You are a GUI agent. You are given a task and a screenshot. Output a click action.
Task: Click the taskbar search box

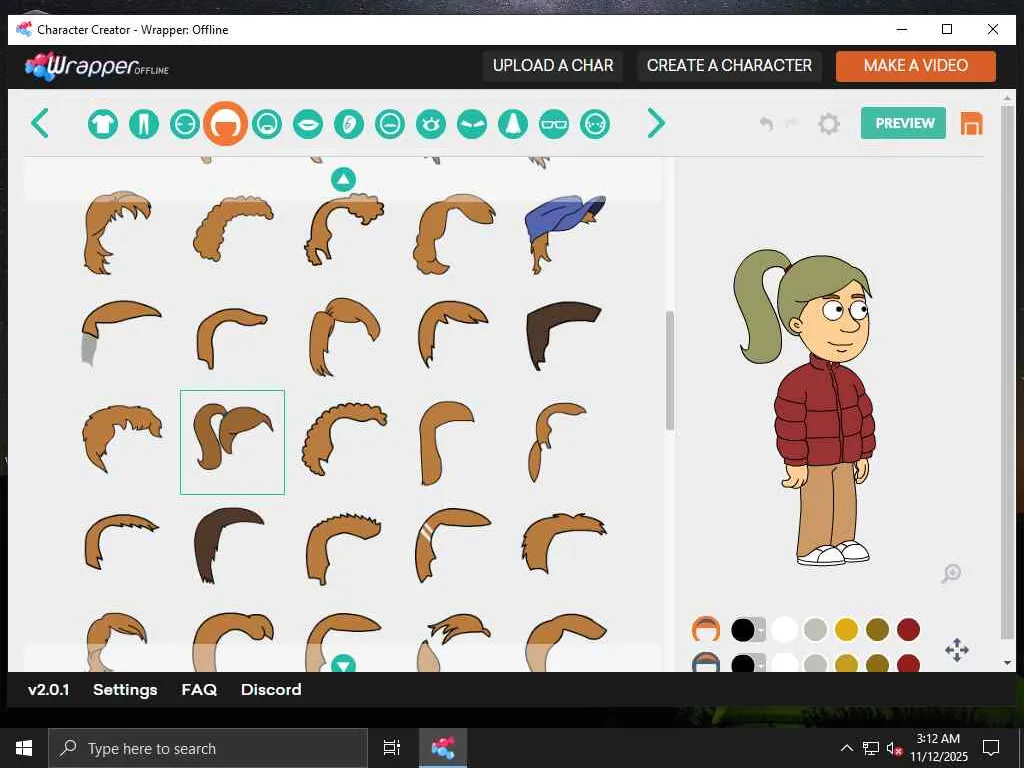pyautogui.click(x=208, y=748)
